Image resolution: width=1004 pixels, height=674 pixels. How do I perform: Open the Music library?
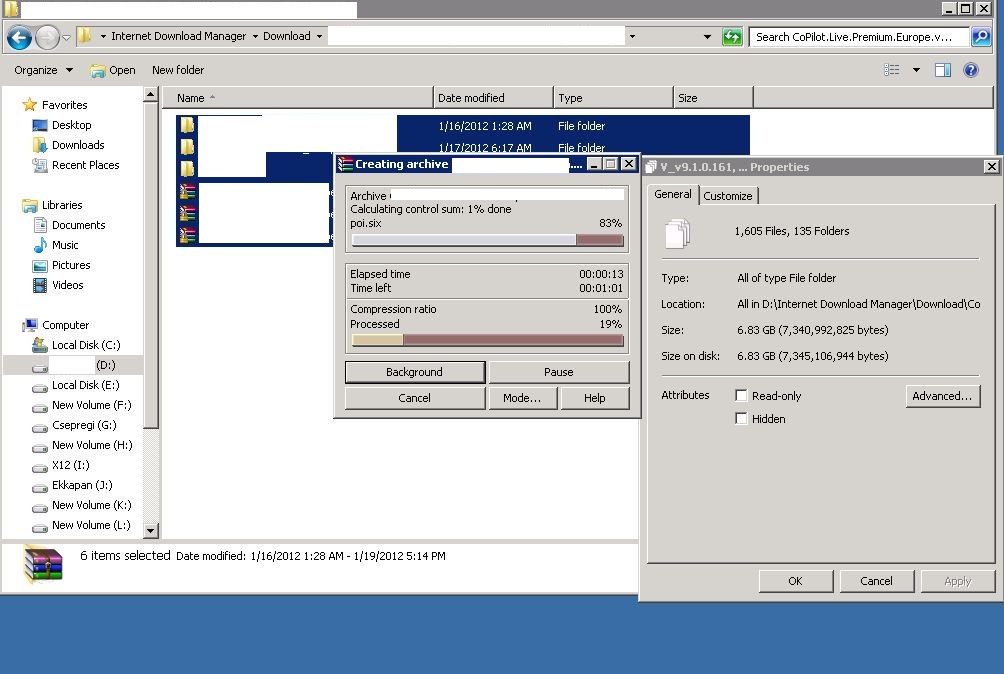[65, 245]
